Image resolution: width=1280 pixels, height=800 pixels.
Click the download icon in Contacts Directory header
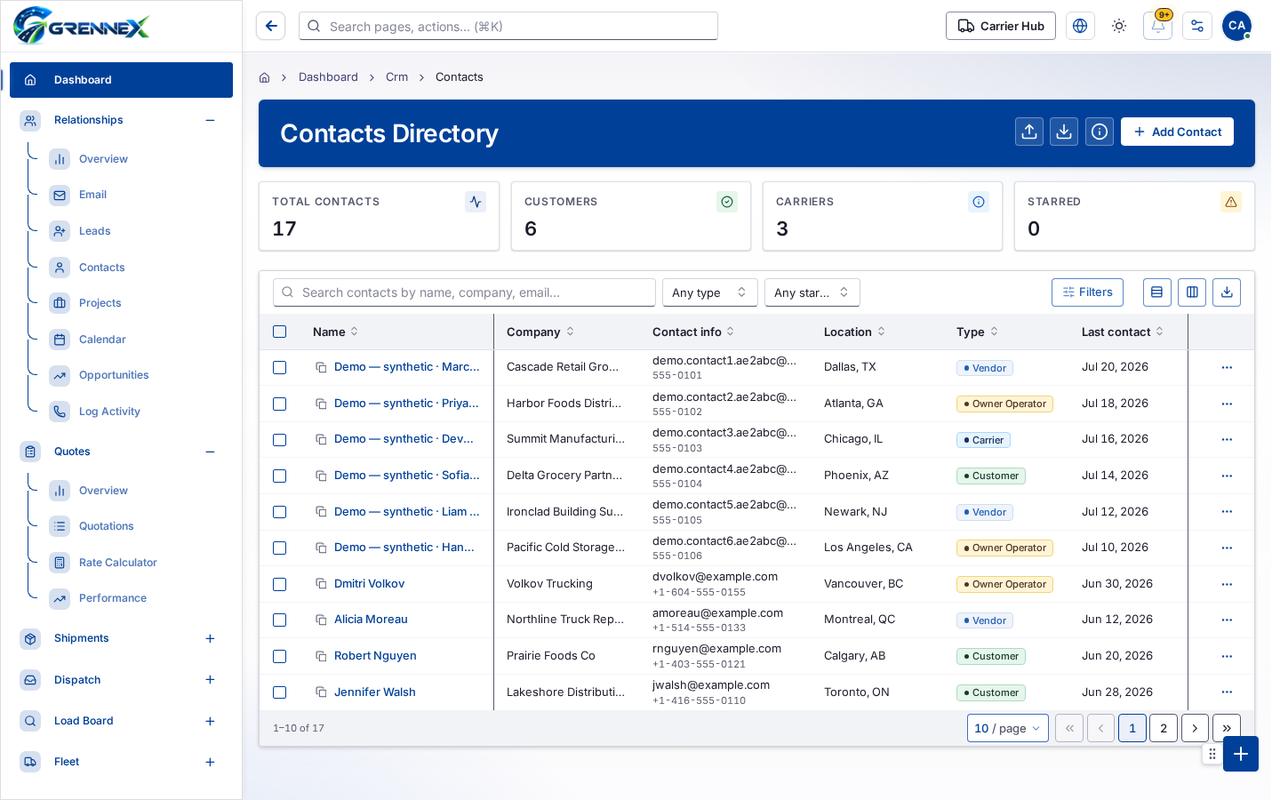pos(1064,131)
